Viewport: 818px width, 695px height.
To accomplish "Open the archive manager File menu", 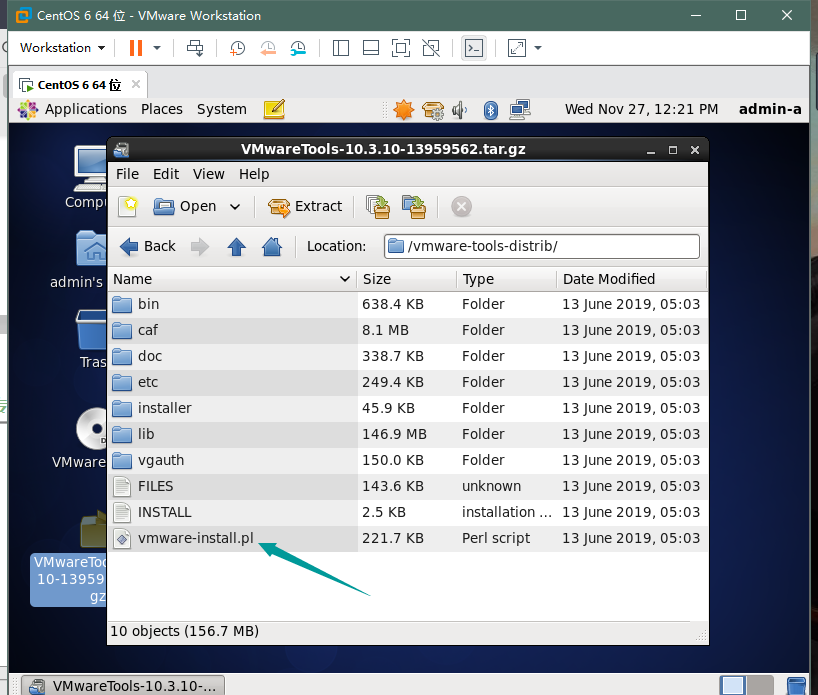I will [127, 174].
